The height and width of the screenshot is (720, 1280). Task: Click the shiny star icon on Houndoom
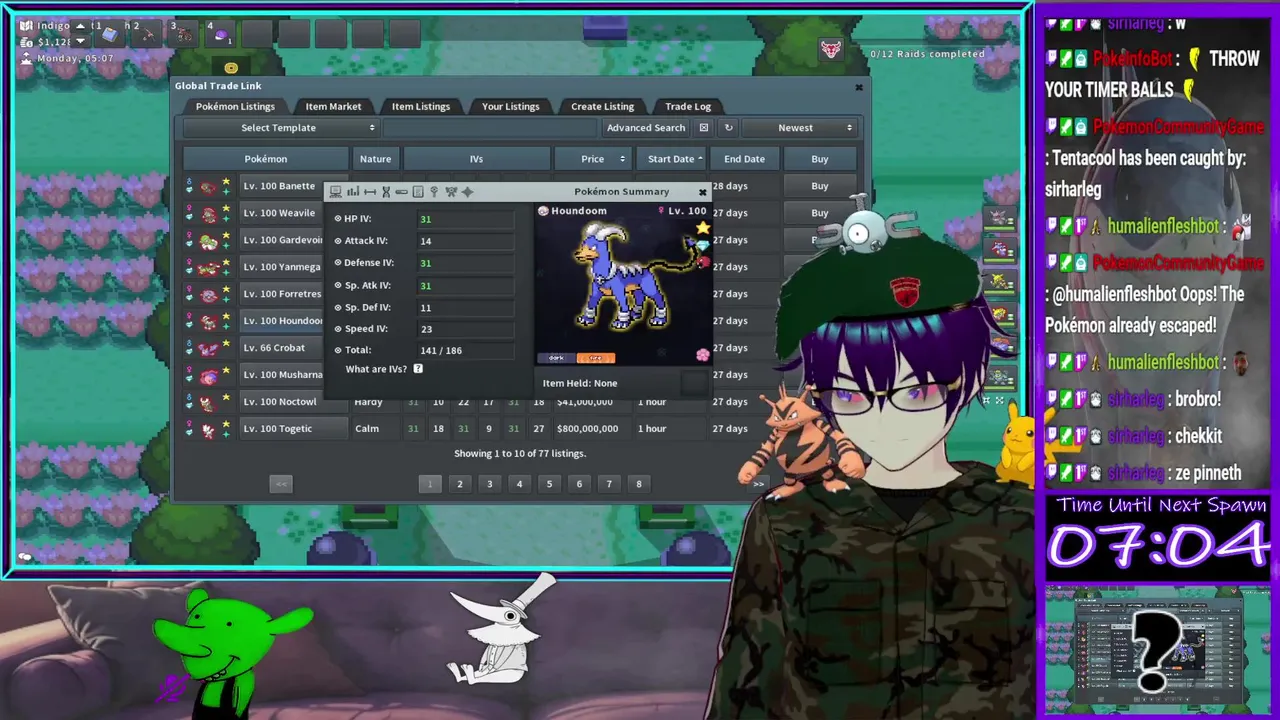702,229
